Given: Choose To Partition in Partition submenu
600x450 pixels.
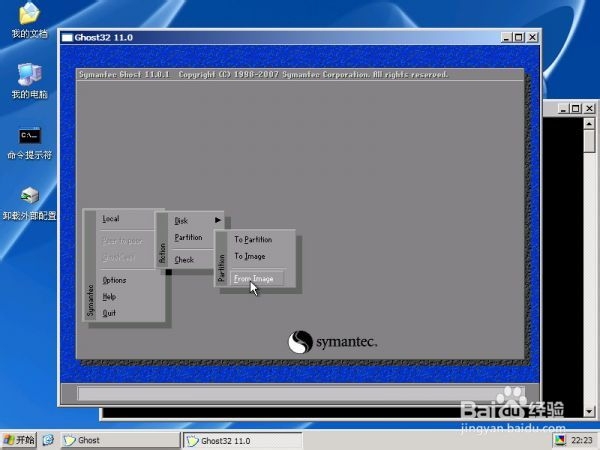Looking at the screenshot, I should pos(253,240).
